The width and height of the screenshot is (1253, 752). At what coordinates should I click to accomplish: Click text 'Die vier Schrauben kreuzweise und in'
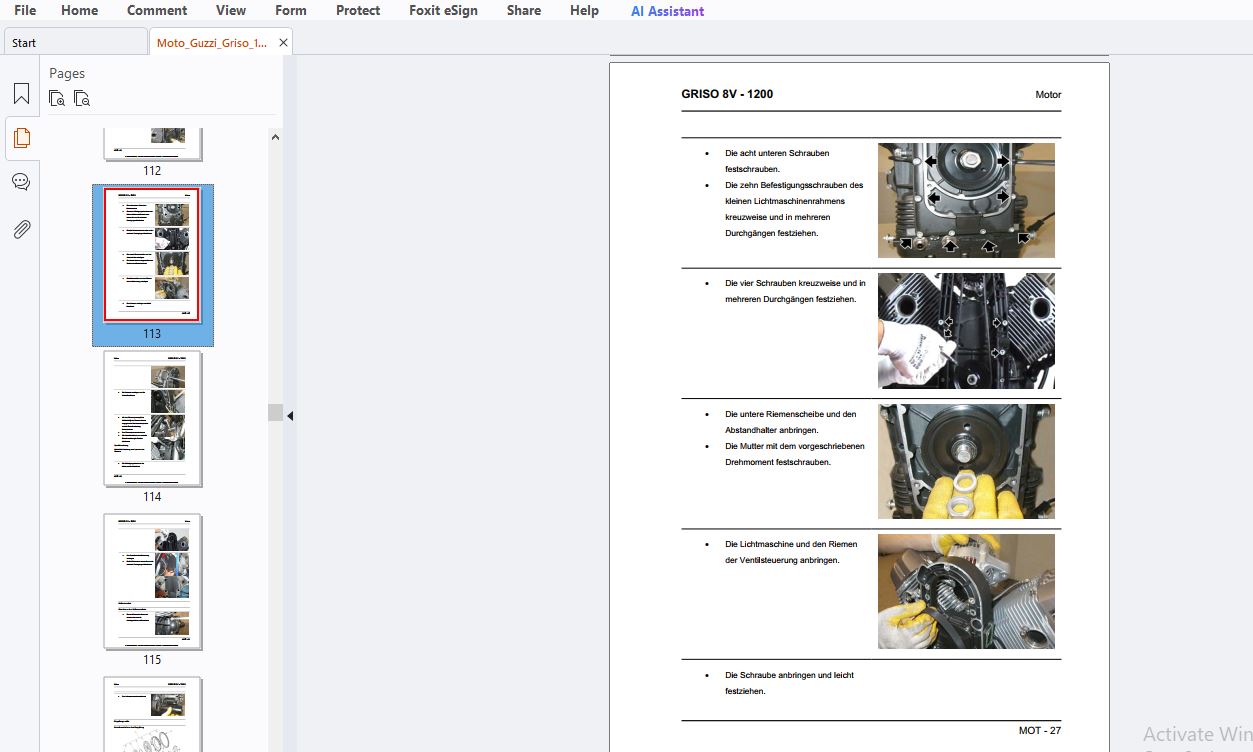click(795, 283)
